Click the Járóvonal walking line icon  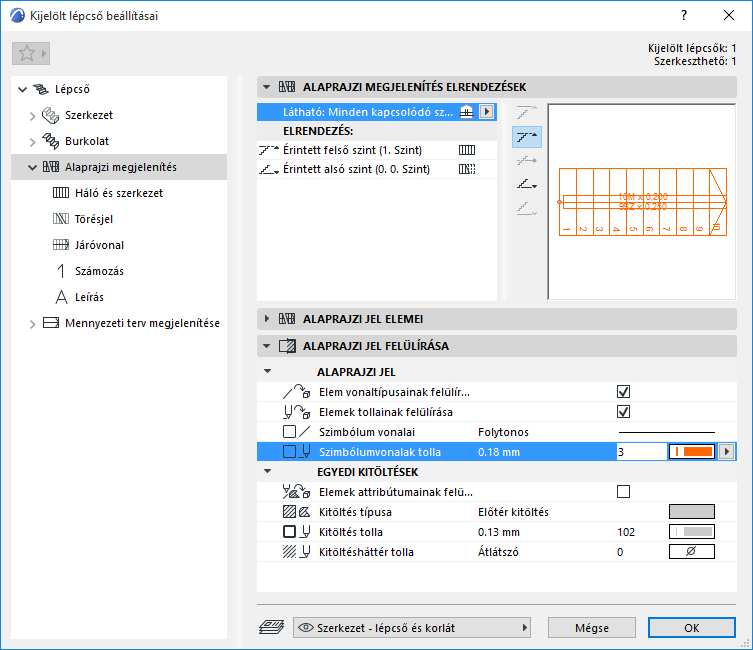[x=61, y=245]
